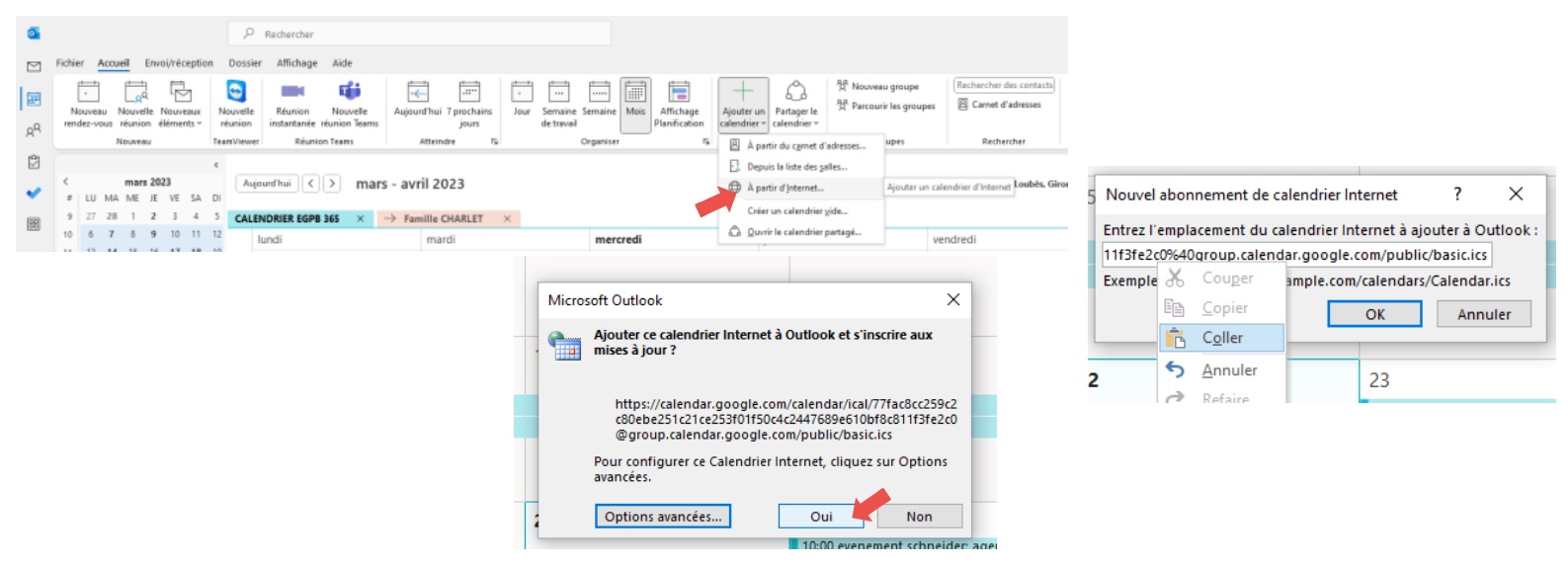
Task: Expand the Atteindre group dialog launcher
Action: point(495,142)
